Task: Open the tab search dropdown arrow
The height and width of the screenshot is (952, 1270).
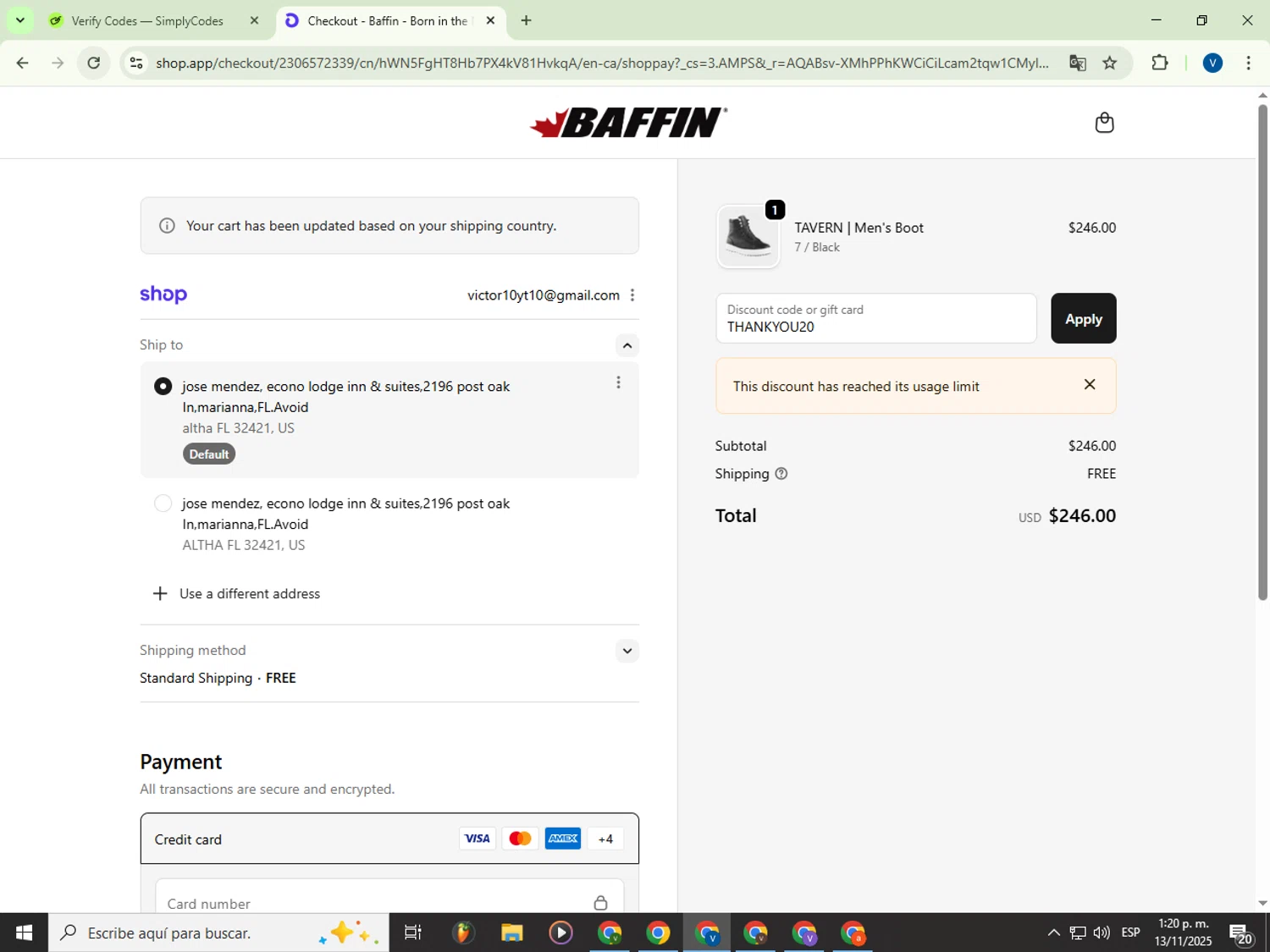Action: tap(20, 20)
